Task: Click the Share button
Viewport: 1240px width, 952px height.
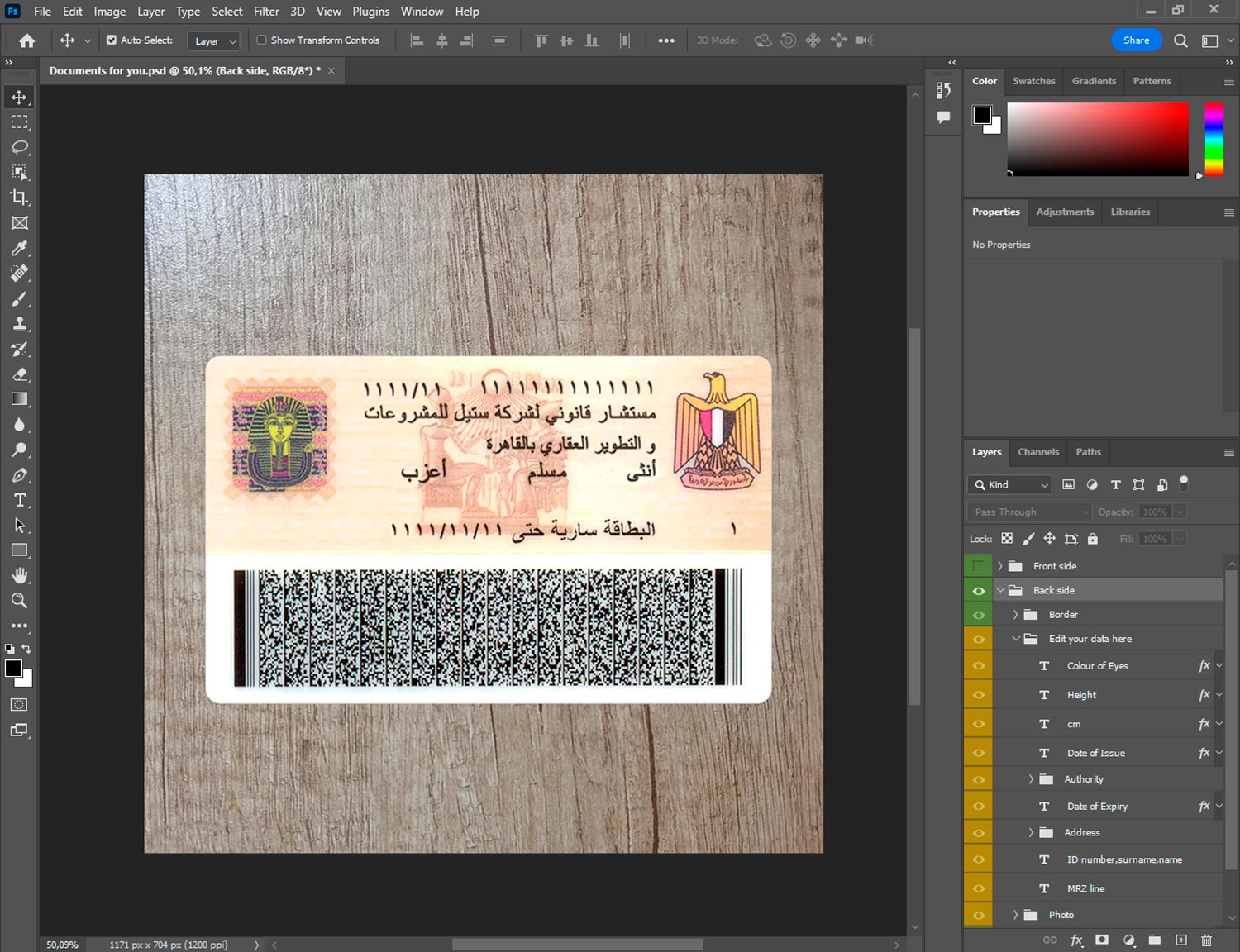Action: click(1136, 40)
